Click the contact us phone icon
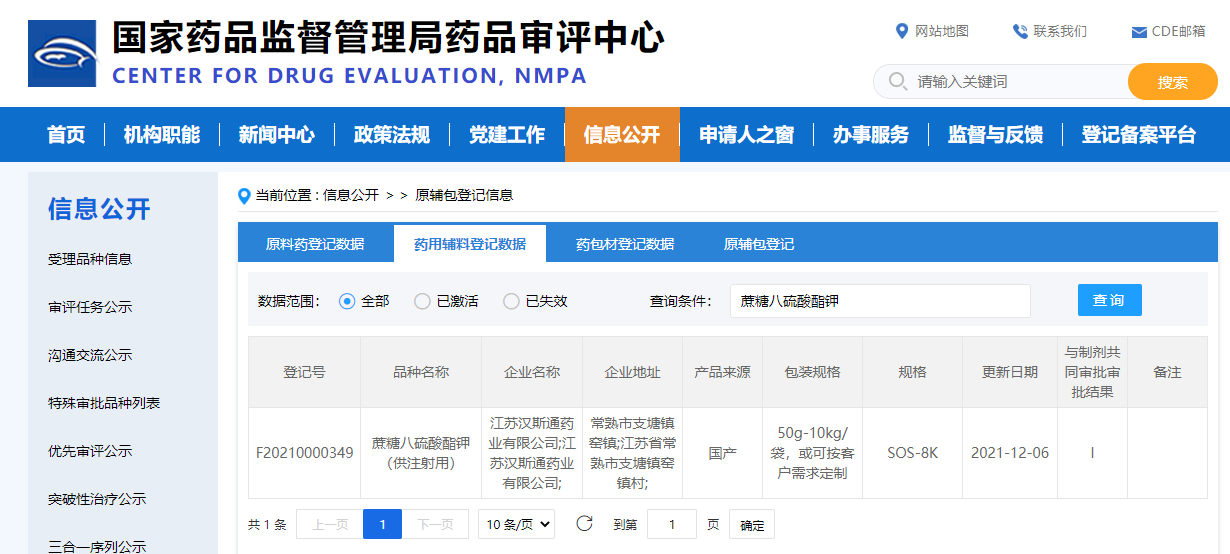1230x554 pixels. 1020,31
